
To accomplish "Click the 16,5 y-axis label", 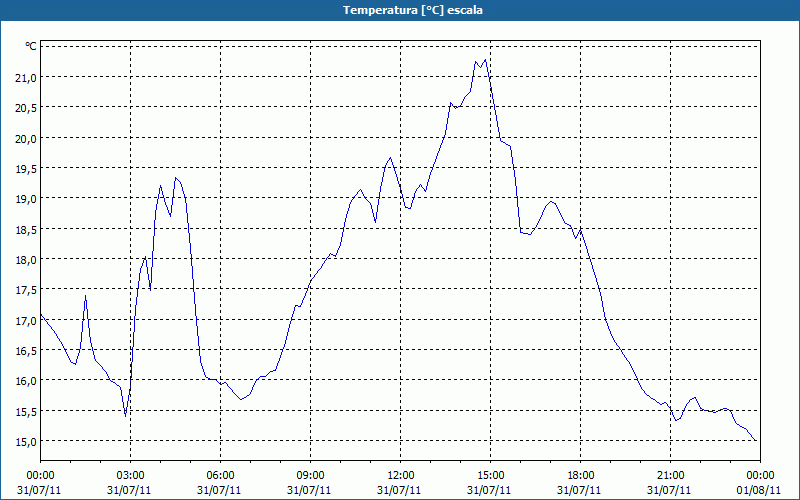I will (26, 350).
